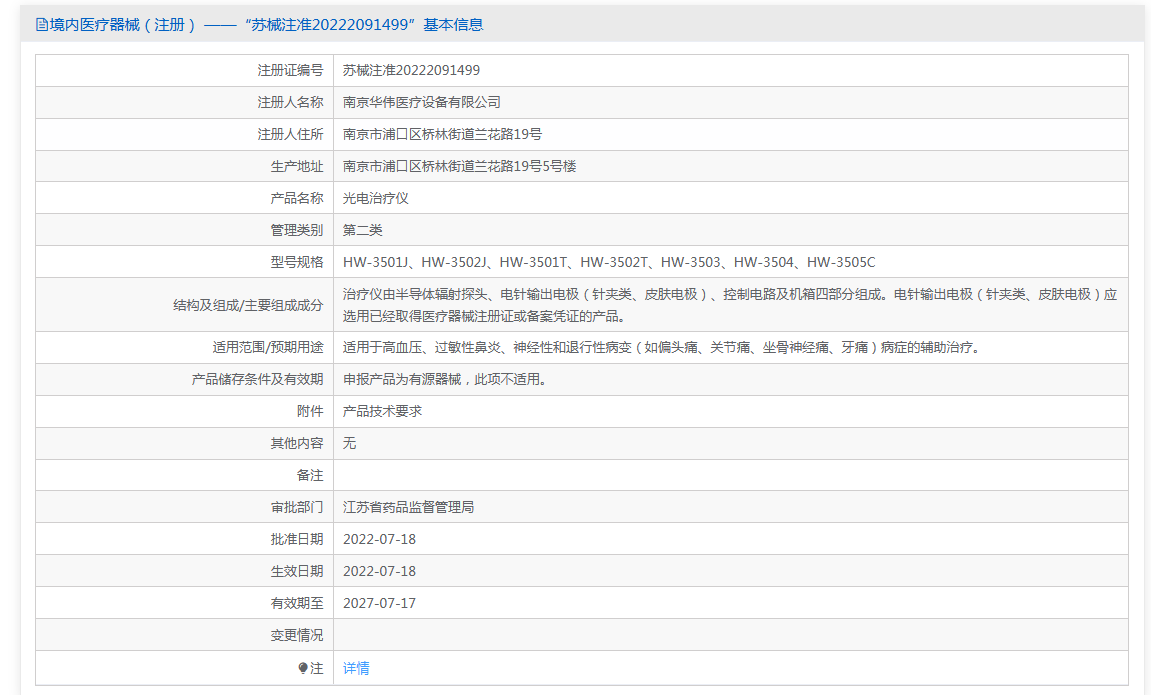The image size is (1151, 695).
Task: Click the 适用范围/预期用途 label
Action: pyautogui.click(x=268, y=348)
